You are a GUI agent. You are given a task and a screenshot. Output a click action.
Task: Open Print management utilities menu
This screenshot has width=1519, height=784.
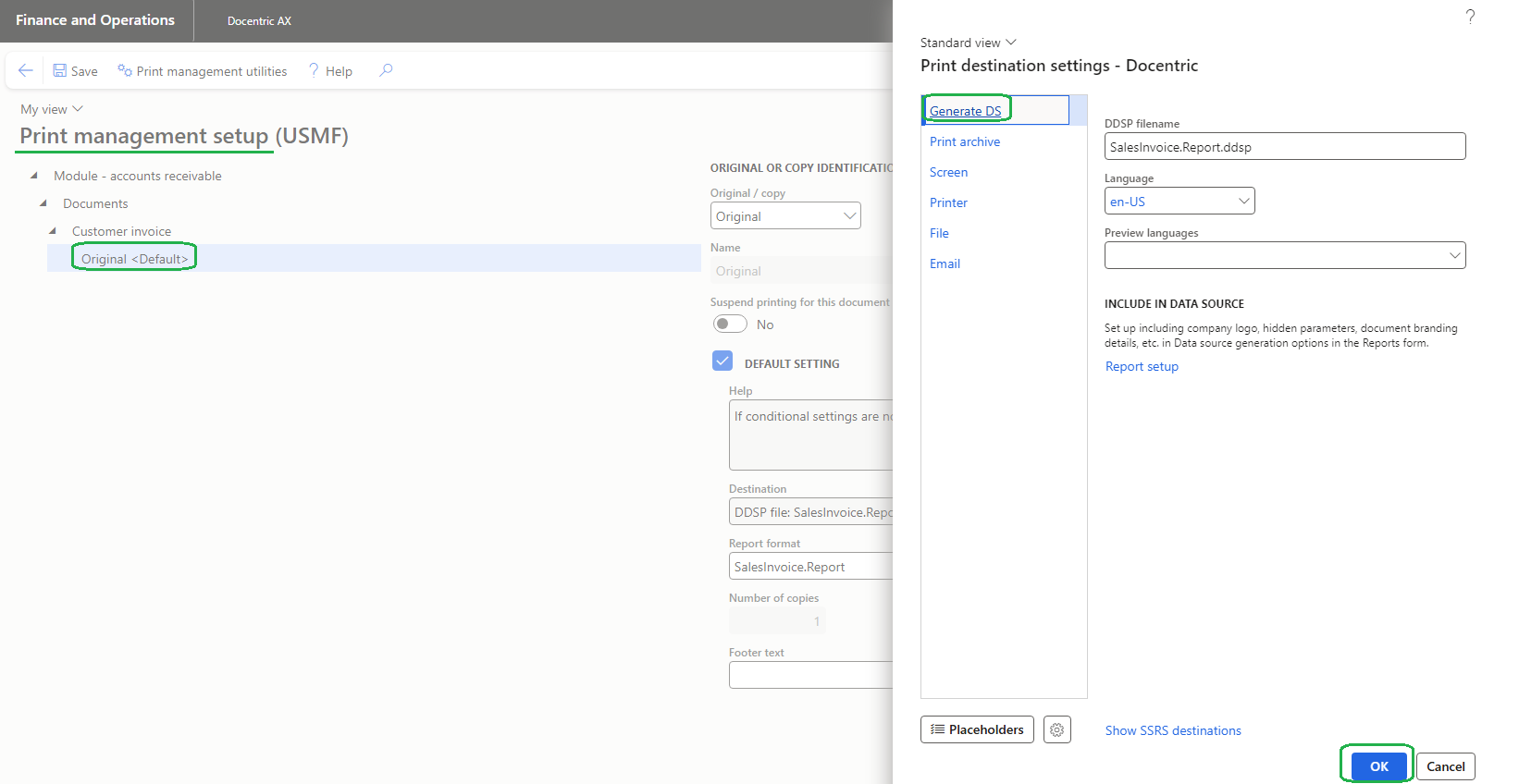coord(202,71)
